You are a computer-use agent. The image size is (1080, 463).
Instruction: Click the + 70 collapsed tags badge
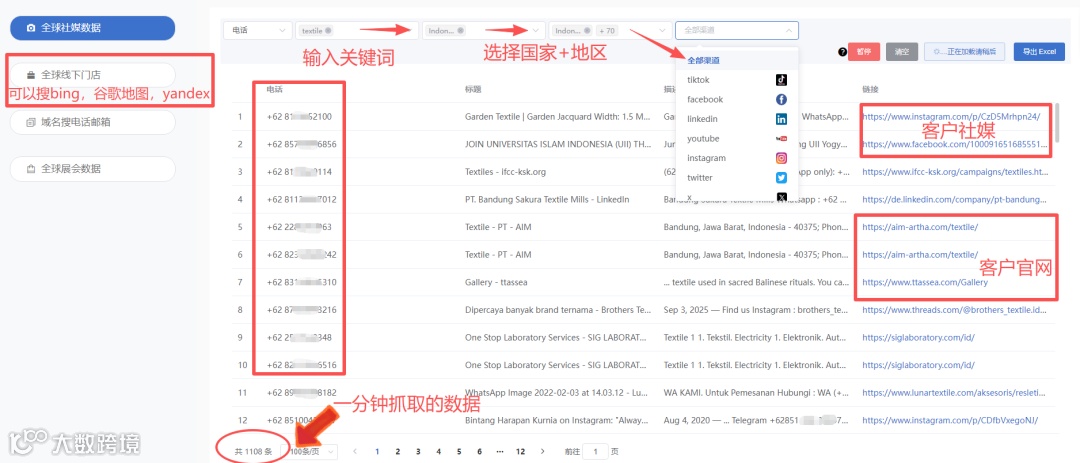(607, 30)
